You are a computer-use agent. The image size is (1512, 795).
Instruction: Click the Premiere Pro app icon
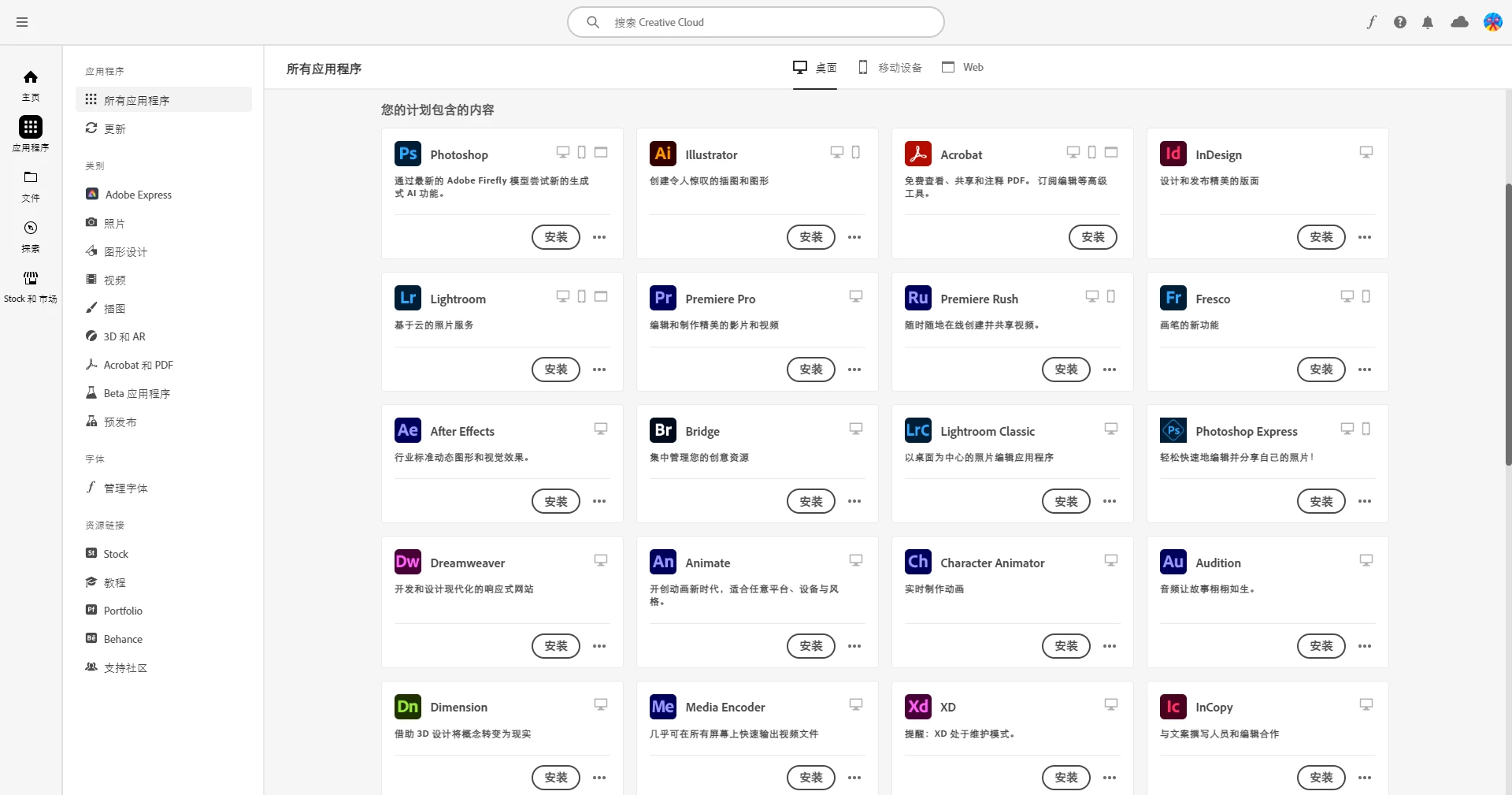(x=663, y=298)
